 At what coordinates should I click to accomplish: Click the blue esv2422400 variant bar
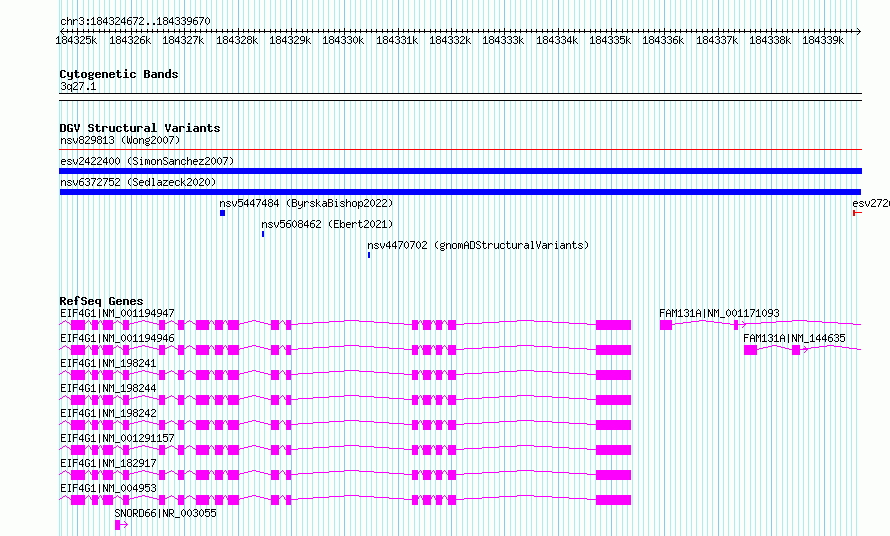(460, 171)
